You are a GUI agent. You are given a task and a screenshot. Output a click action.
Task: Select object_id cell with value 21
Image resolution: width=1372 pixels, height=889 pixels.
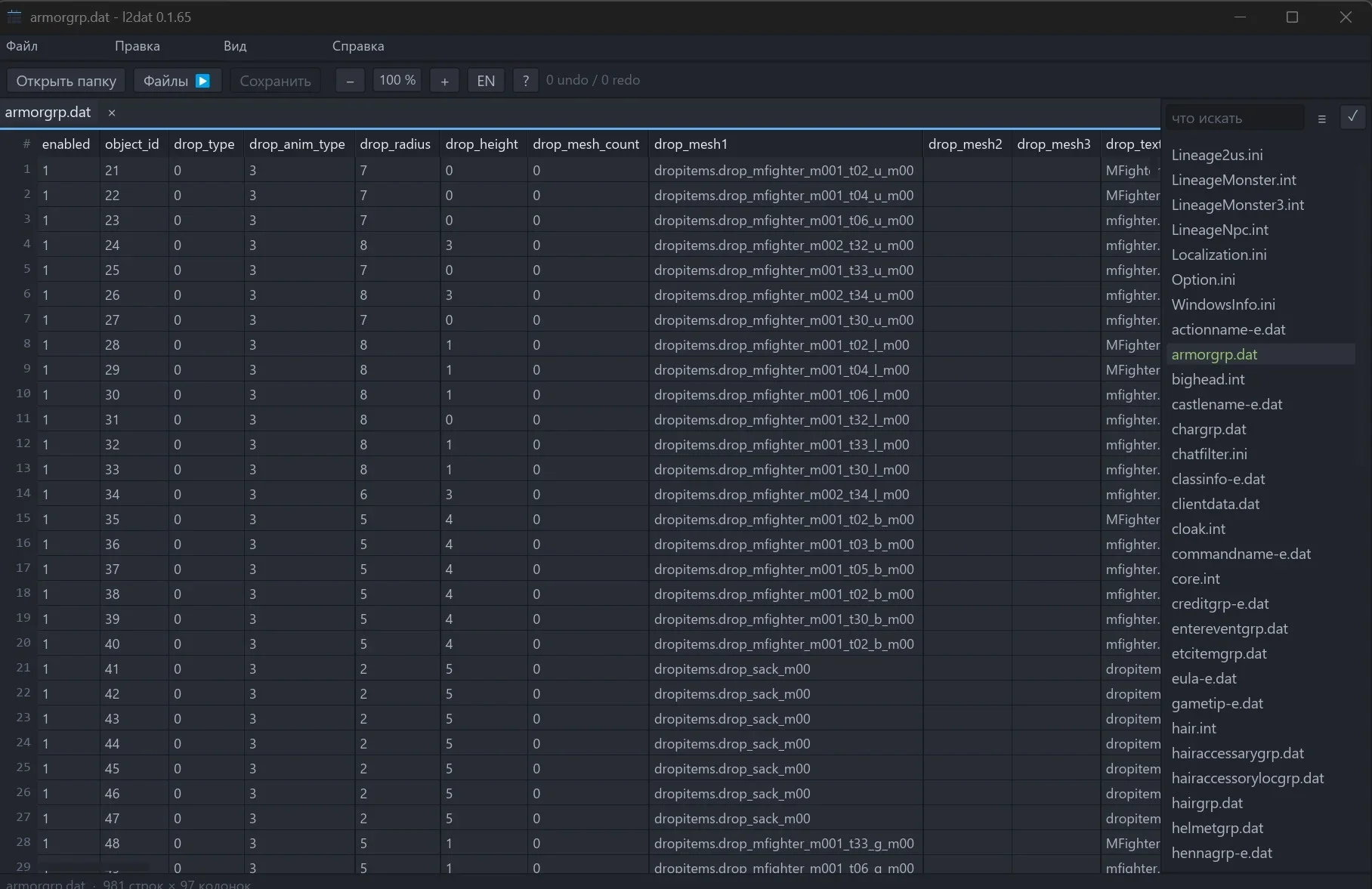(134, 171)
